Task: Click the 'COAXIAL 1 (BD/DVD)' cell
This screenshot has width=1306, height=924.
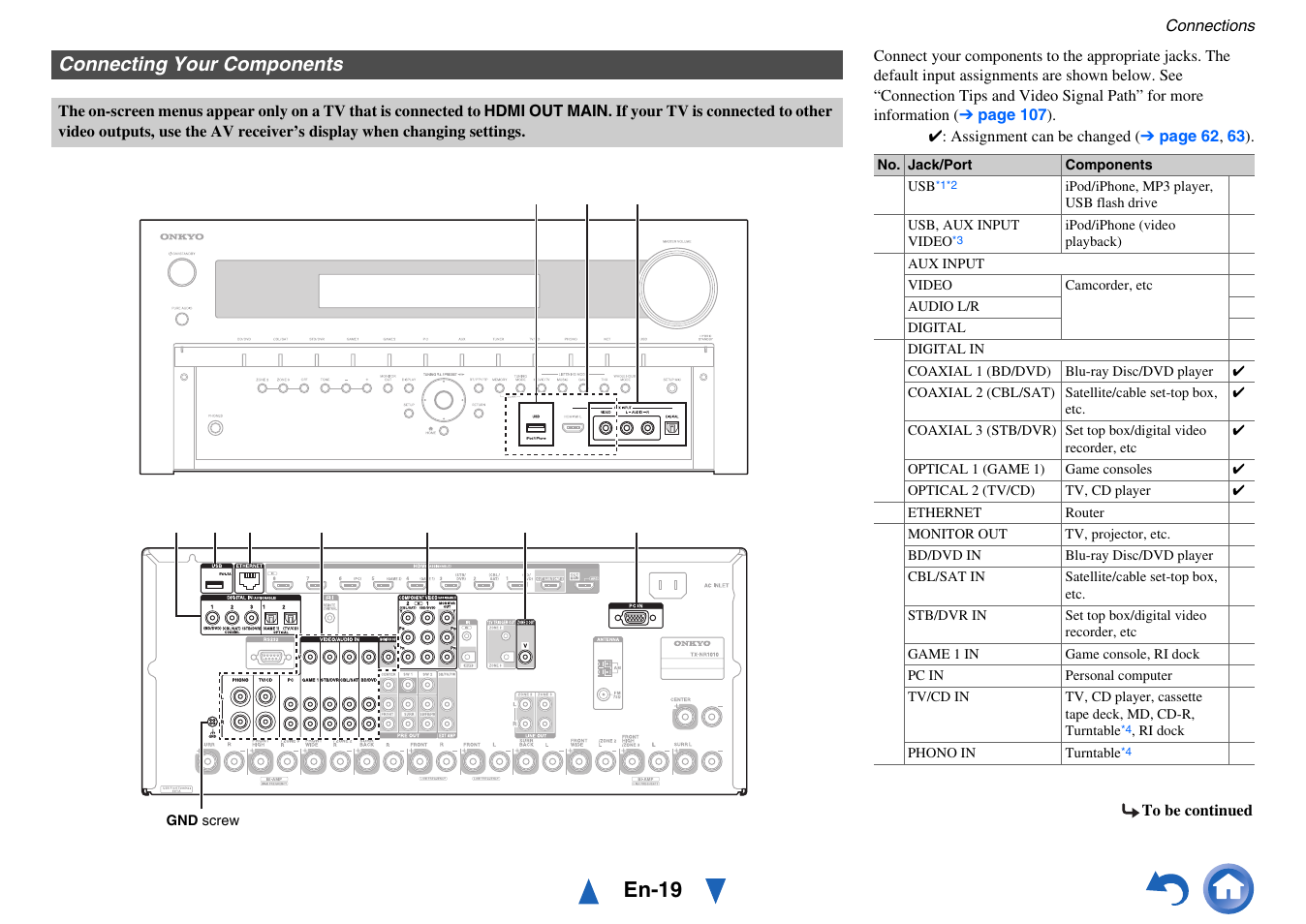Action: [x=982, y=371]
